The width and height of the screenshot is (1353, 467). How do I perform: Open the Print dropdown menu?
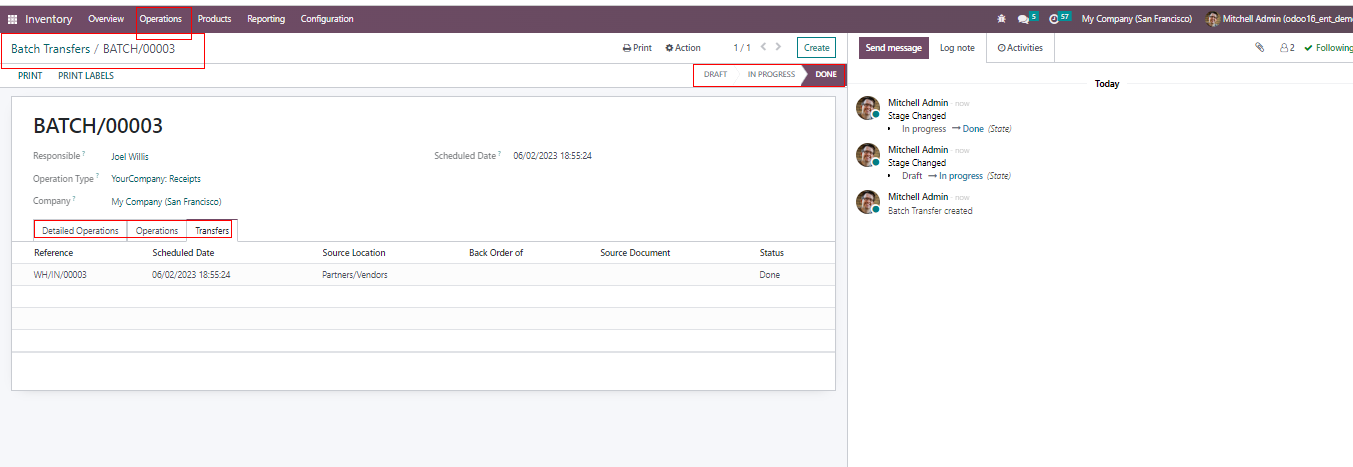[x=637, y=47]
